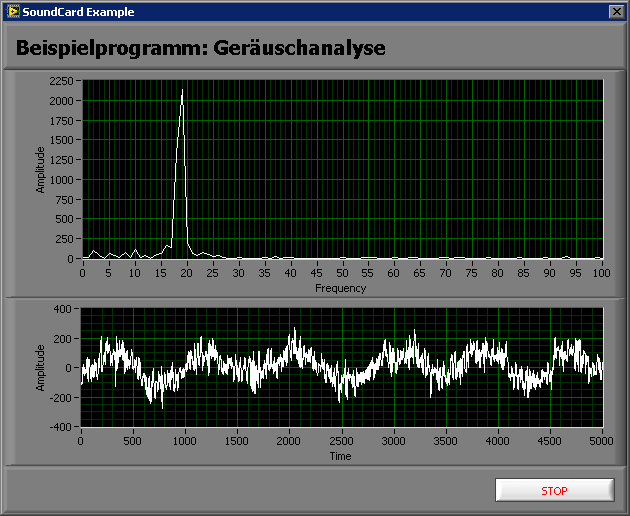
Task: Click the 35 value on frequency axis
Action: pos(264,273)
